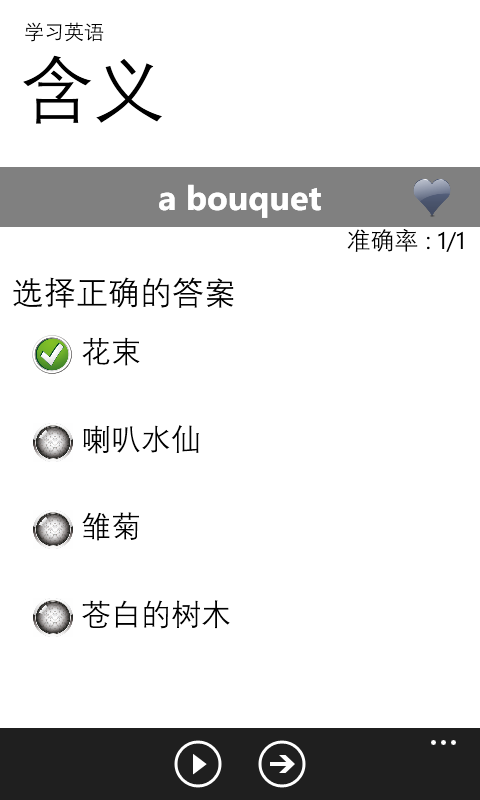The width and height of the screenshot is (480, 800).
Task: Select the 苍白的树木 radio option
Action: (53, 617)
